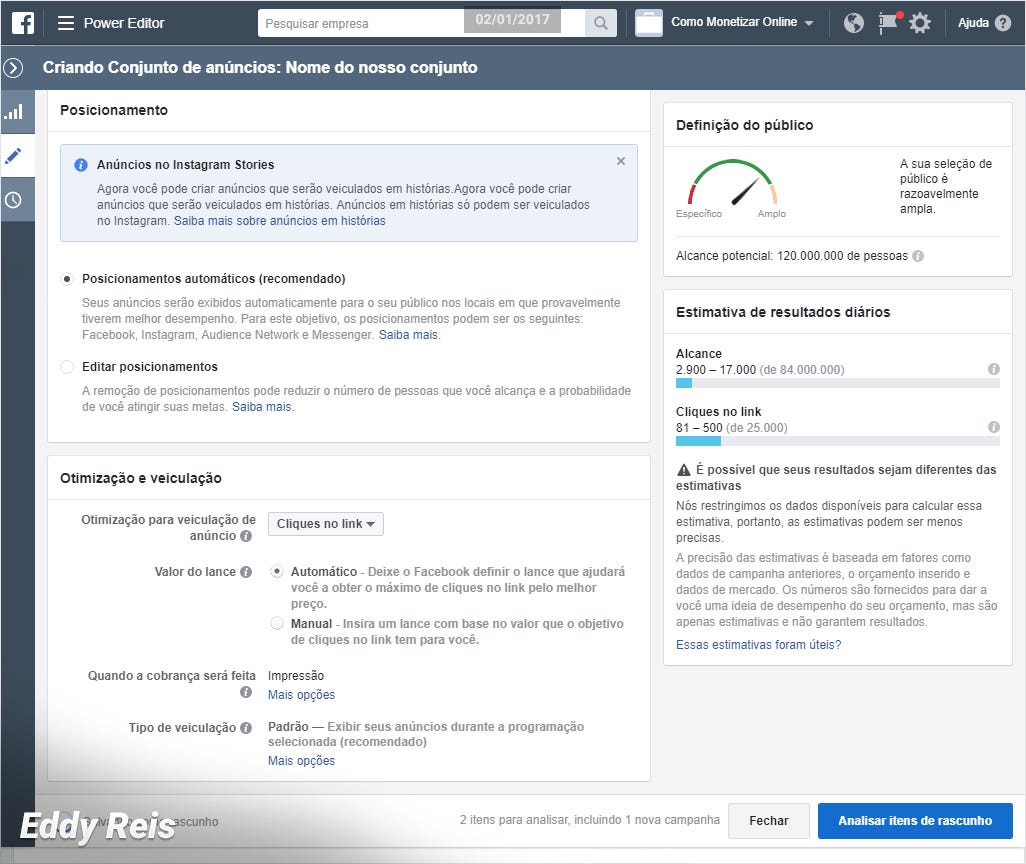Click the Estimativa de resultados diários heading
The height and width of the screenshot is (864, 1026).
tap(783, 312)
